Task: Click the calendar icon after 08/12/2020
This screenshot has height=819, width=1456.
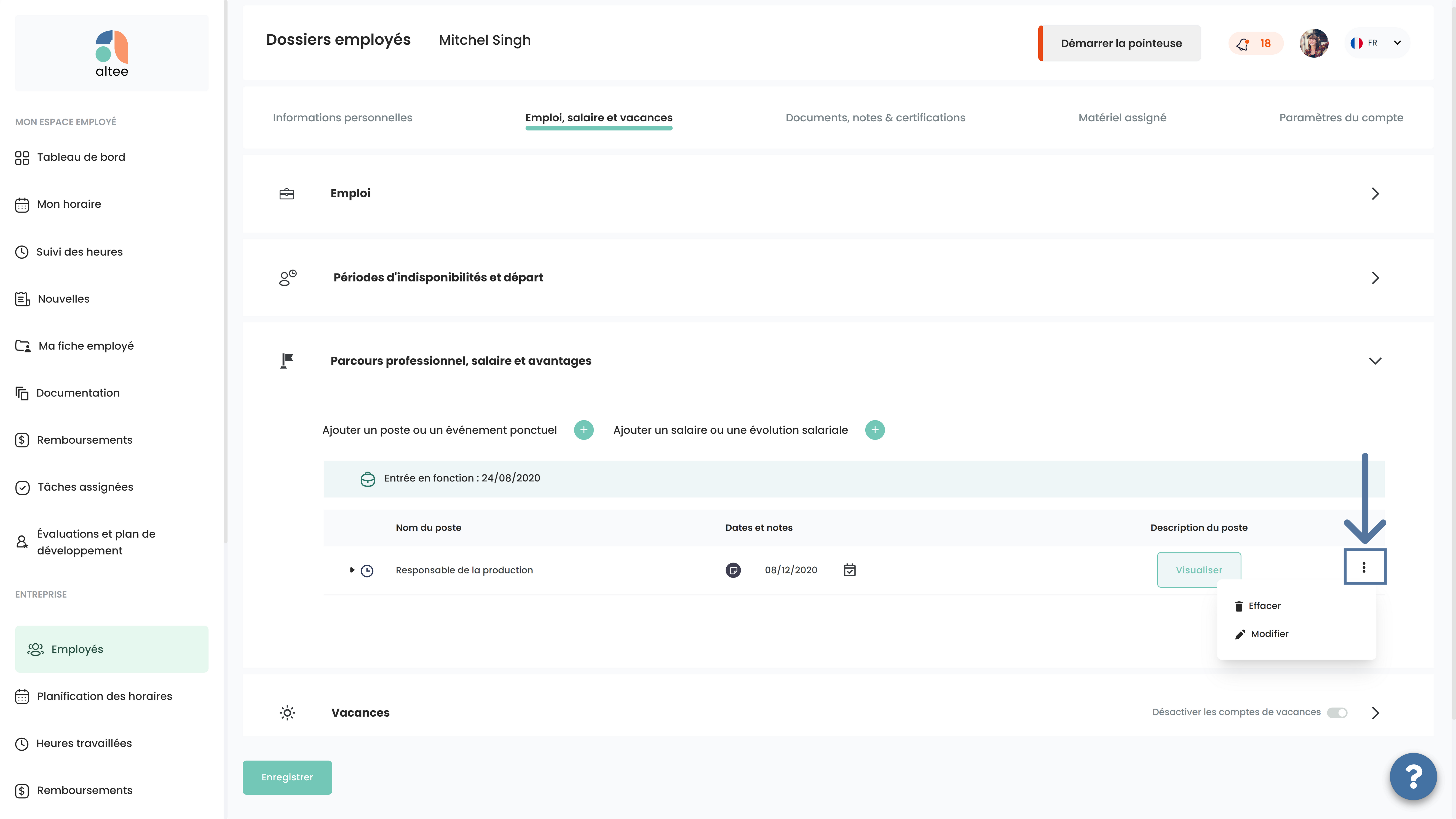Action: coord(850,570)
